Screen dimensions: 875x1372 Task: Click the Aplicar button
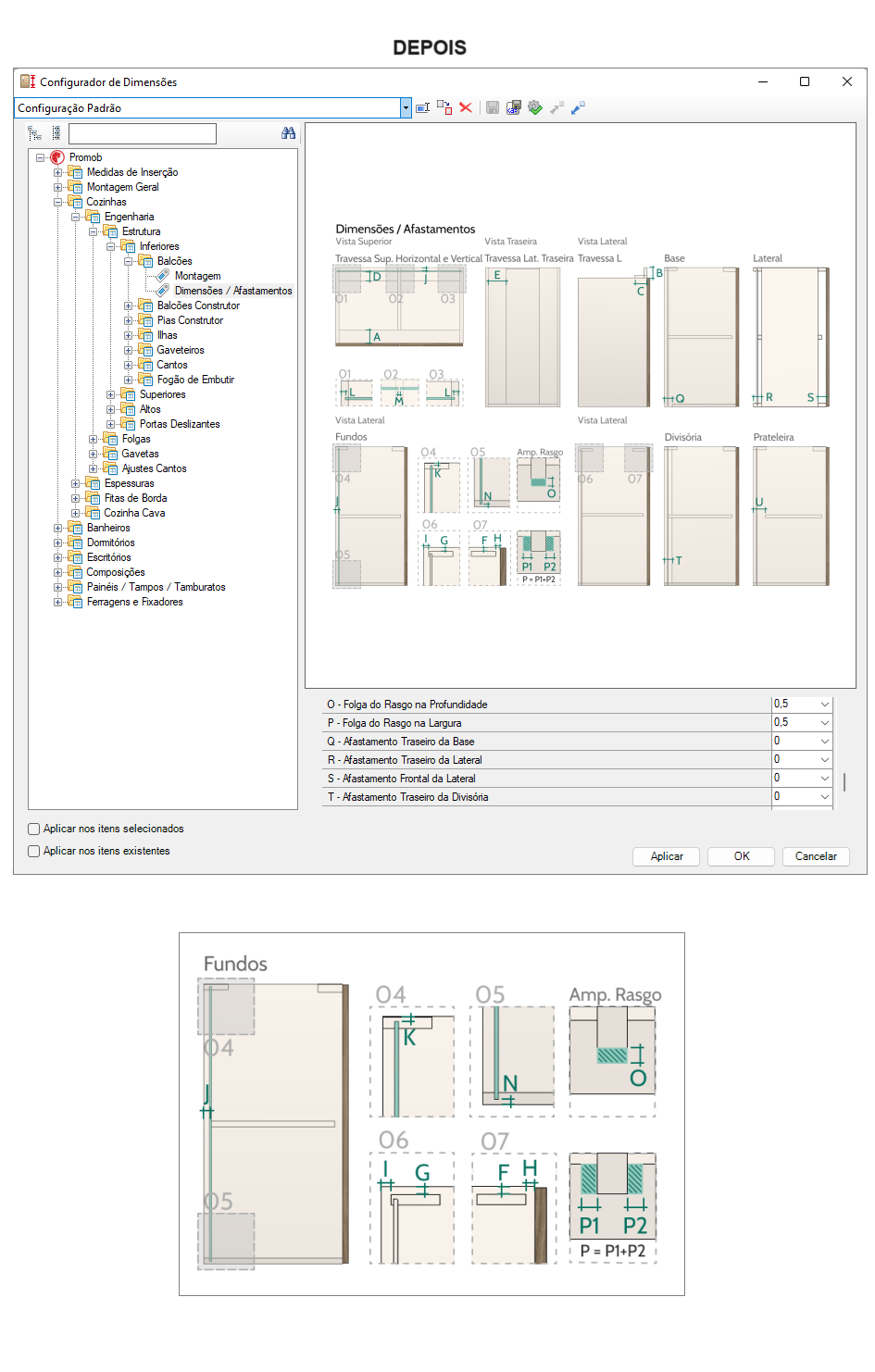coord(667,856)
